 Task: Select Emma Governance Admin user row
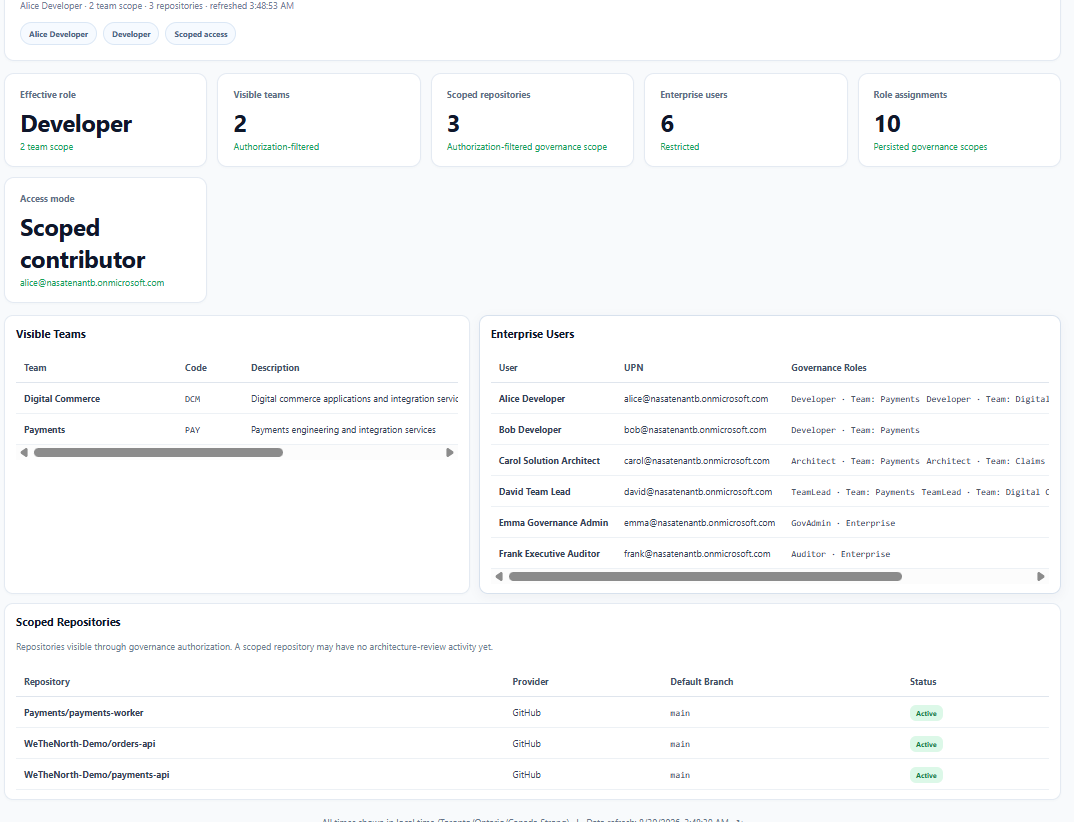click(x=771, y=523)
